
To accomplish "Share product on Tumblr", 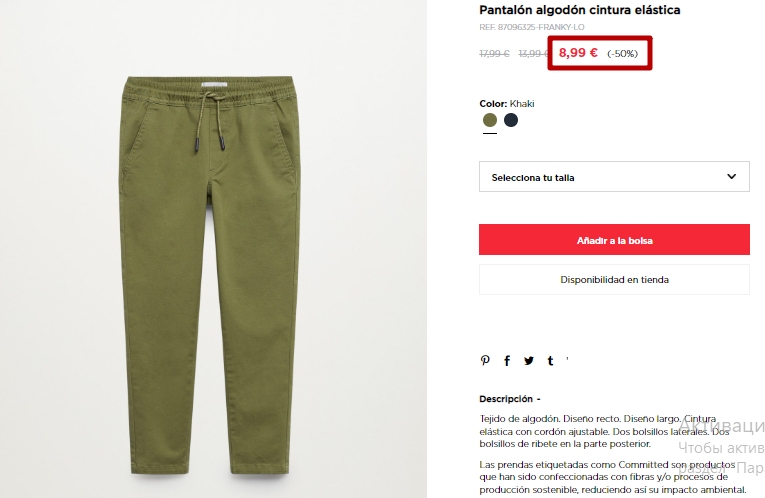I will pos(550,360).
